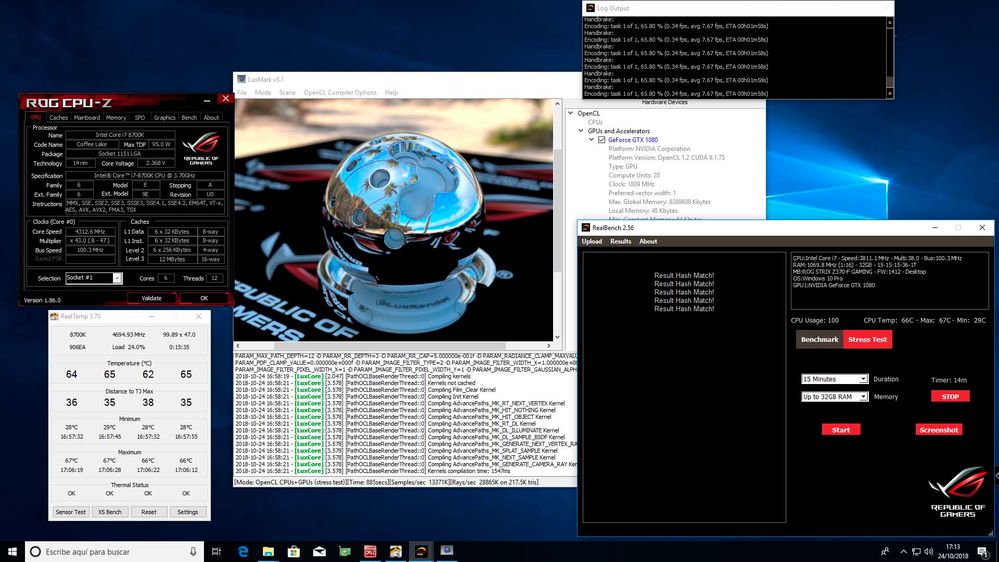Click the Screenshot button in RealBench
Screen dimensions: 999x562
(x=938, y=429)
